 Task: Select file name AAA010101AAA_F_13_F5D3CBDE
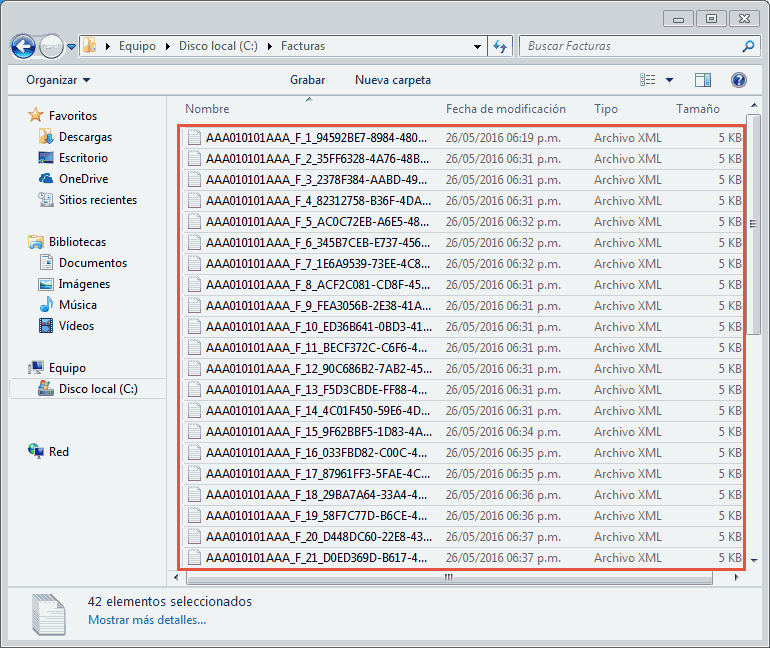(x=316, y=390)
